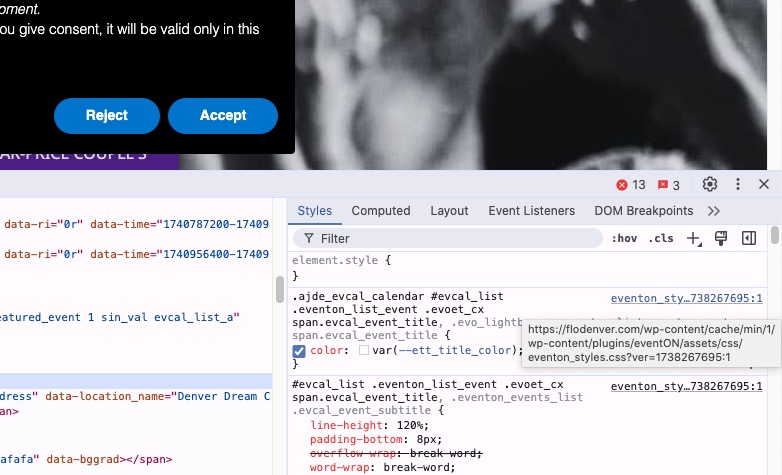Image resolution: width=782 pixels, height=475 pixels.
Task: Select DOM line with data-location_name Denver Dream
Action: (136, 396)
